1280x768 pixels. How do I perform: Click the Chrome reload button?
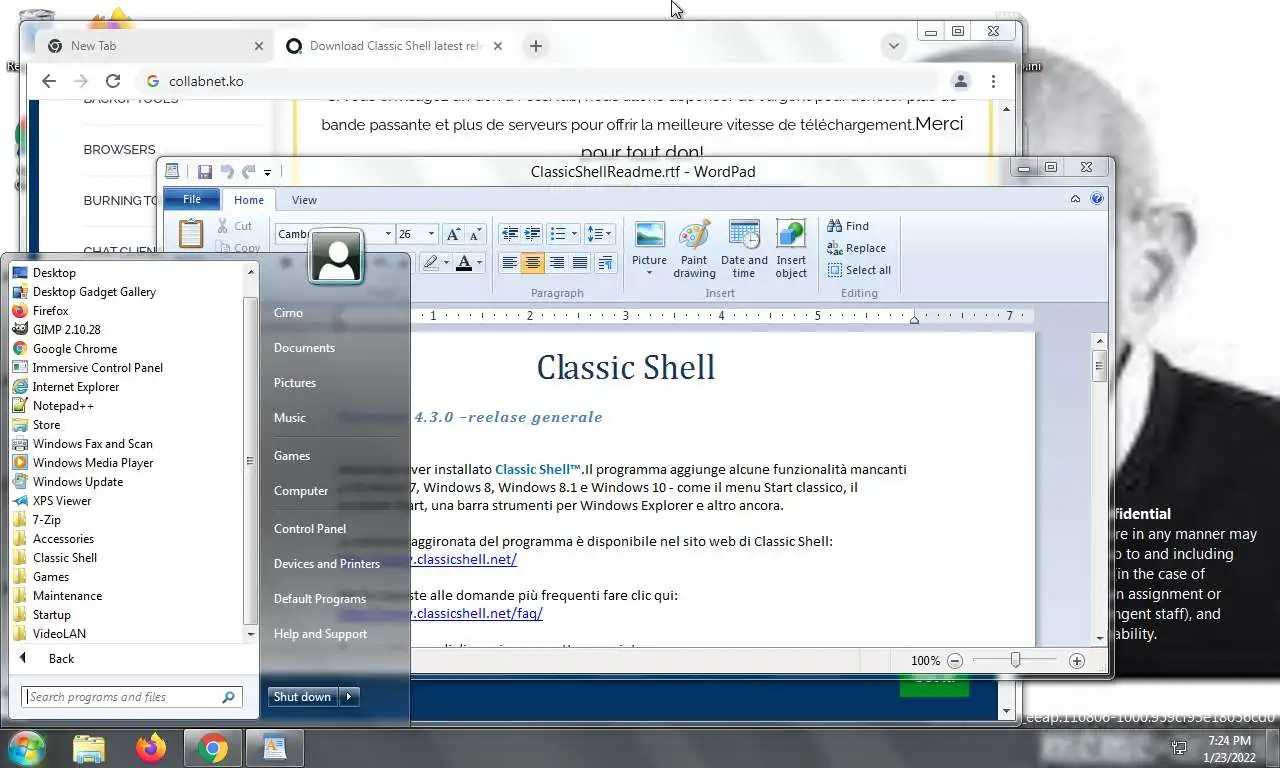(113, 81)
